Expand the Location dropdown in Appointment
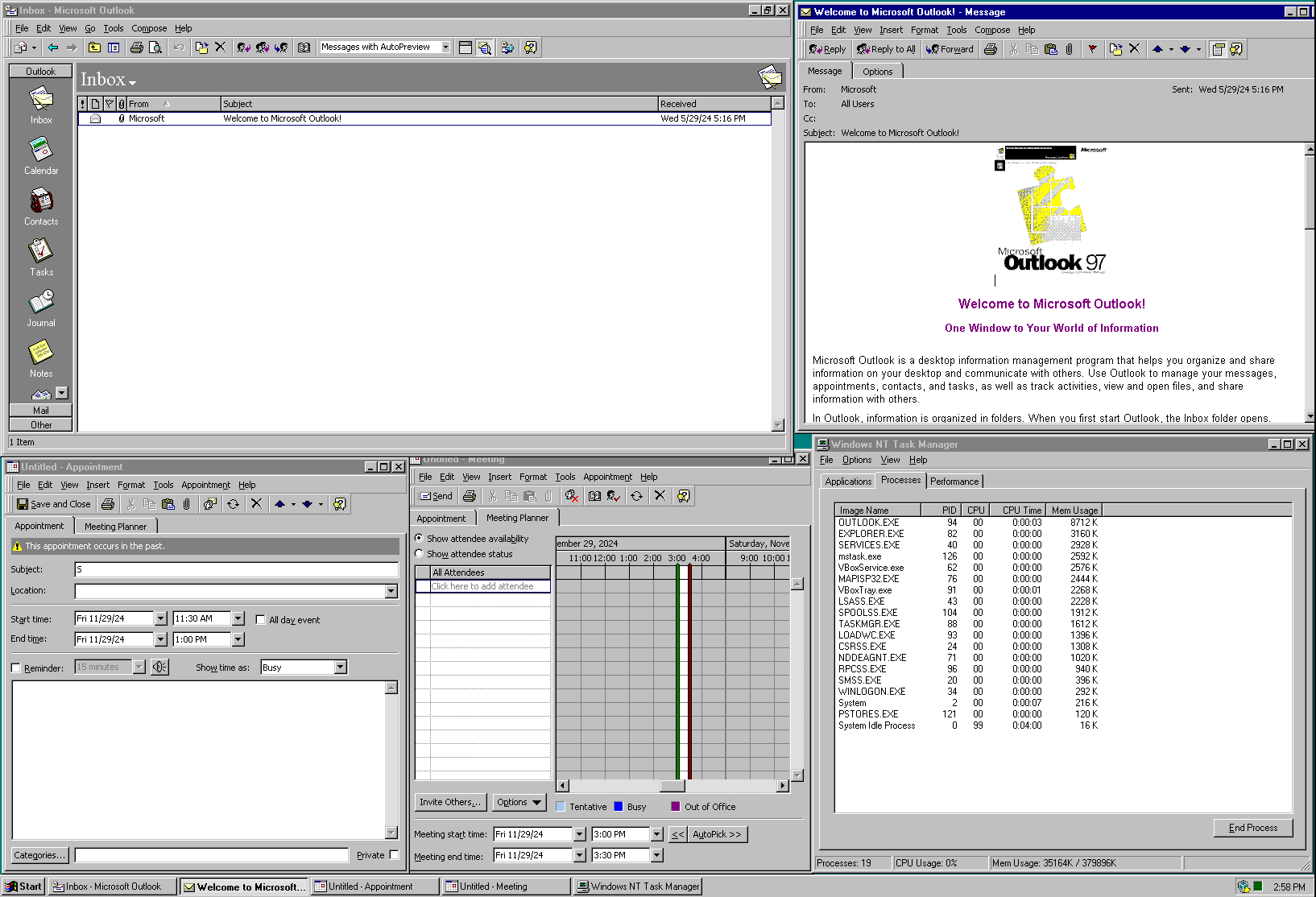Screen dimensions: 1316x897 391,591
